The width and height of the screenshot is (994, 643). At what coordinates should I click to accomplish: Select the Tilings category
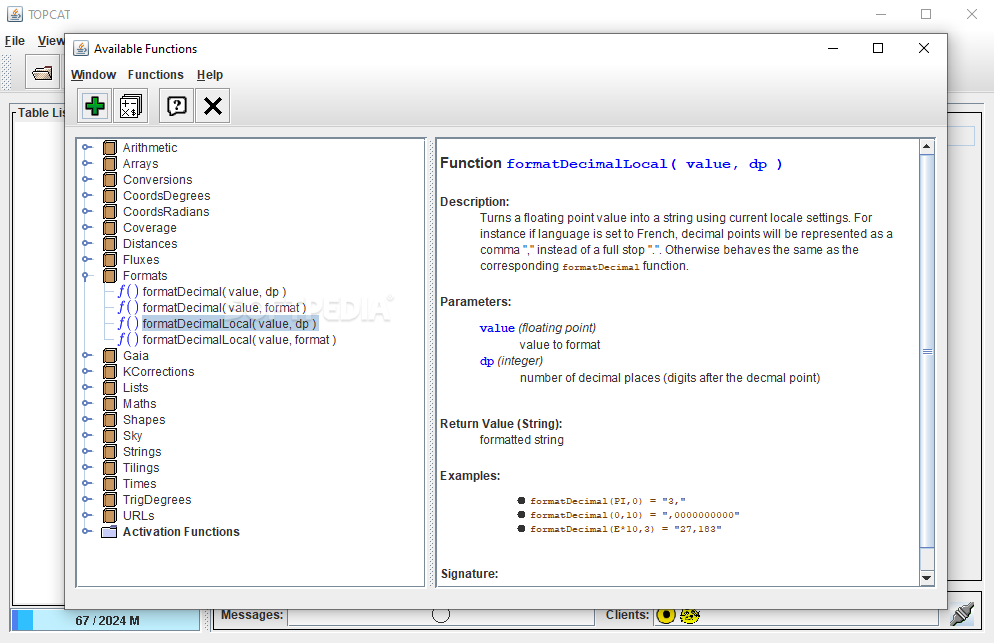click(x=141, y=468)
